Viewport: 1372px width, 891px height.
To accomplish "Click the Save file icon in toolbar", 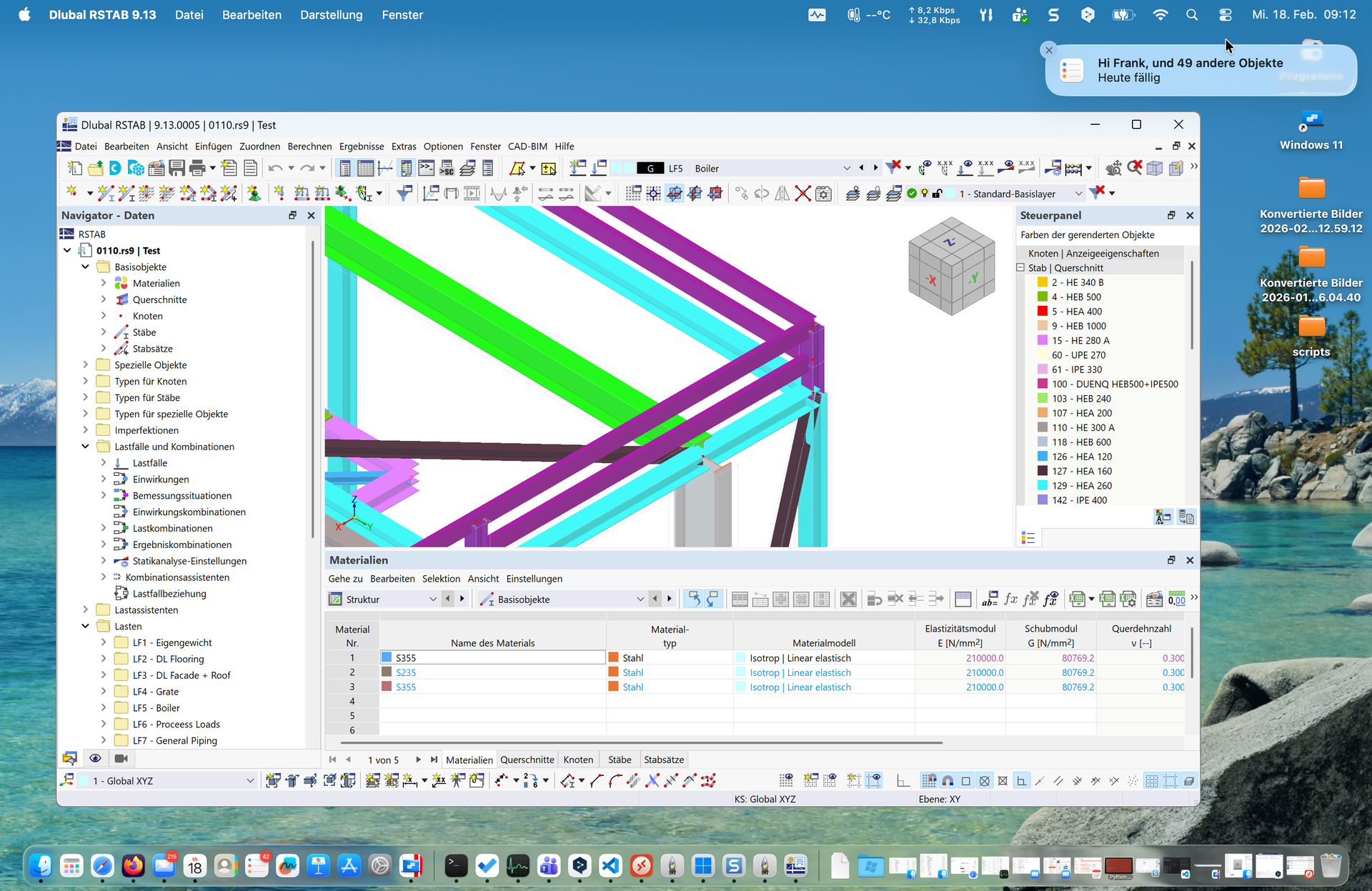I will [x=177, y=169].
